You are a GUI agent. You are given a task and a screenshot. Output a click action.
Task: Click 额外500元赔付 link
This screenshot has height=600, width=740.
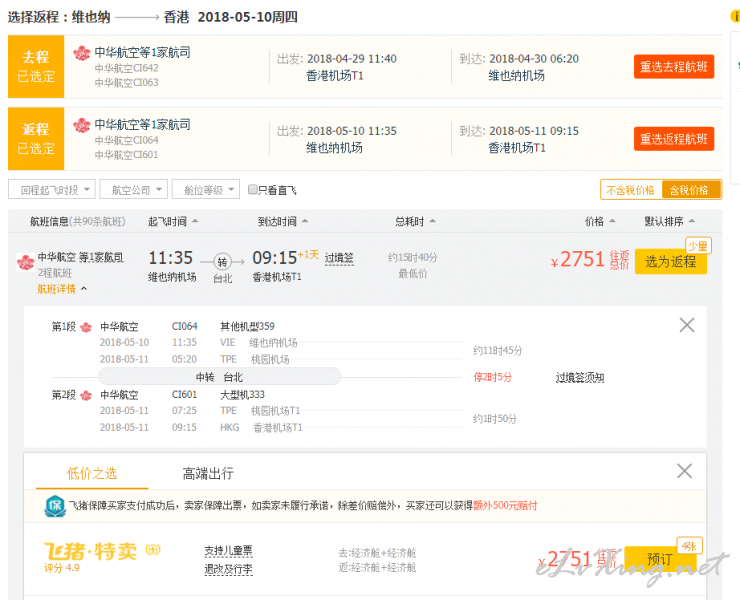[505, 506]
